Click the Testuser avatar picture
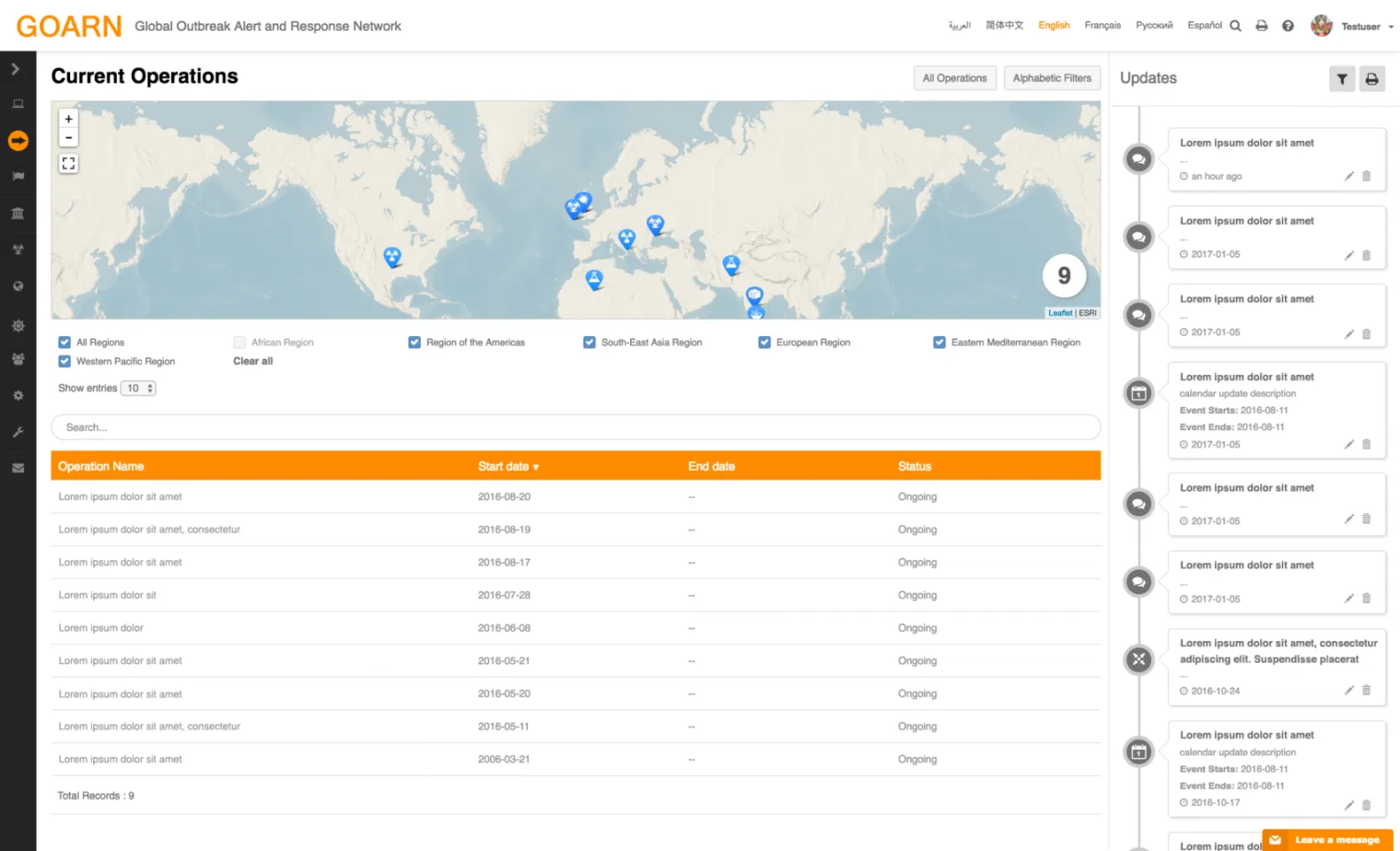The width and height of the screenshot is (1400, 851). (x=1321, y=26)
